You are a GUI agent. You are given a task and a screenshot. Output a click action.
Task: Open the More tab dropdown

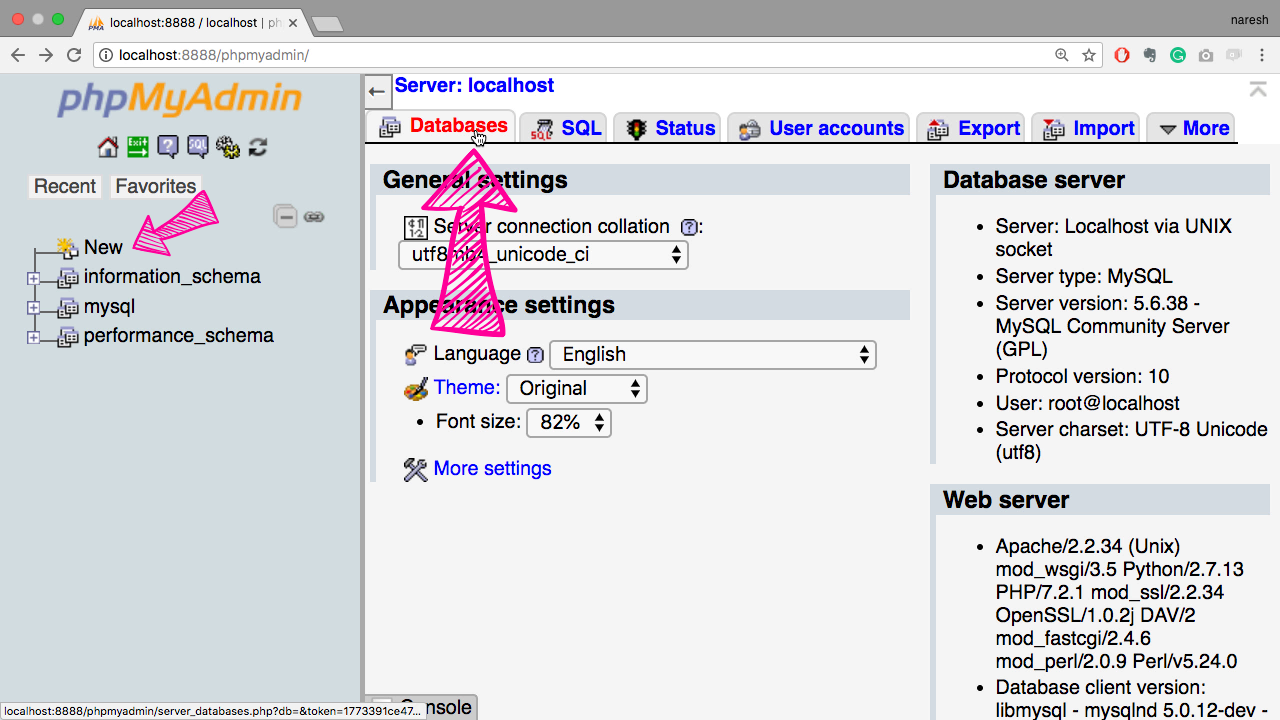pos(1193,128)
